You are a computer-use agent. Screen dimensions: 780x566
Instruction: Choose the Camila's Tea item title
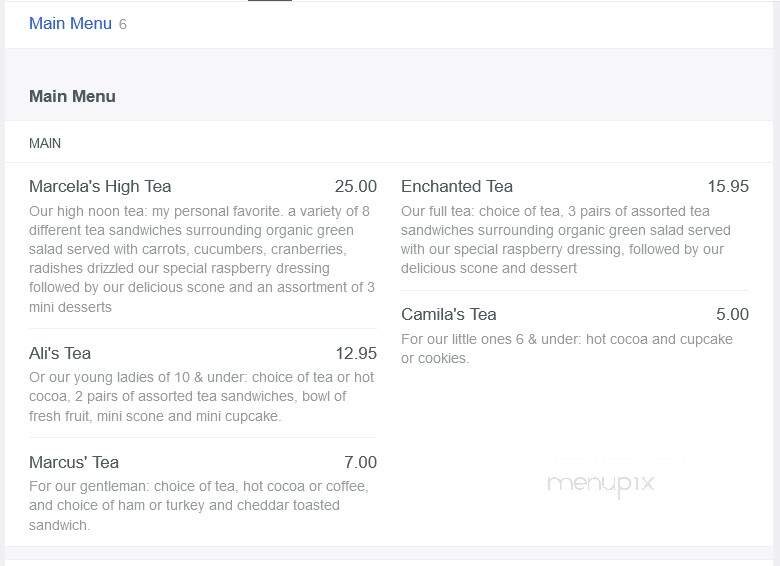[x=449, y=314]
